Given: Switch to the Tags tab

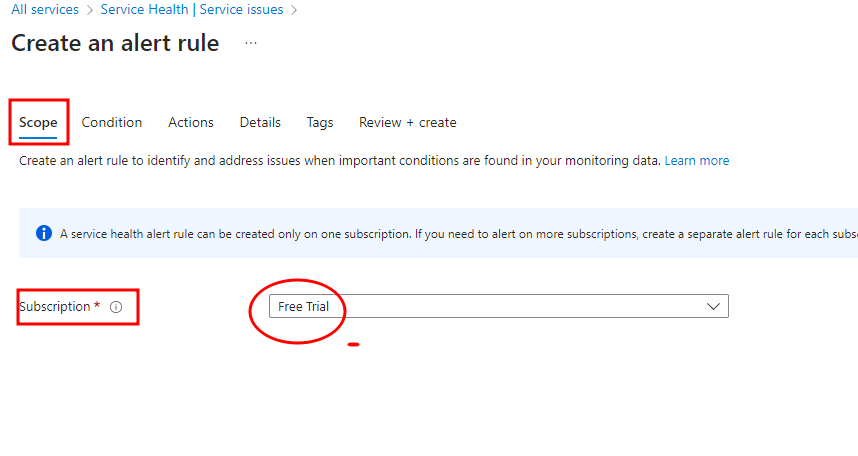Looking at the screenshot, I should click(320, 122).
